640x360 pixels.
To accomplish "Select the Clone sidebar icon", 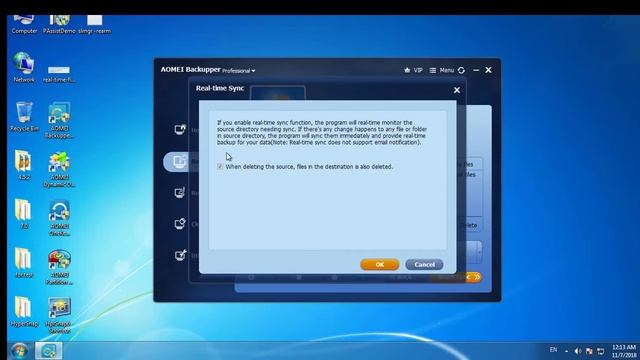I will point(180,224).
